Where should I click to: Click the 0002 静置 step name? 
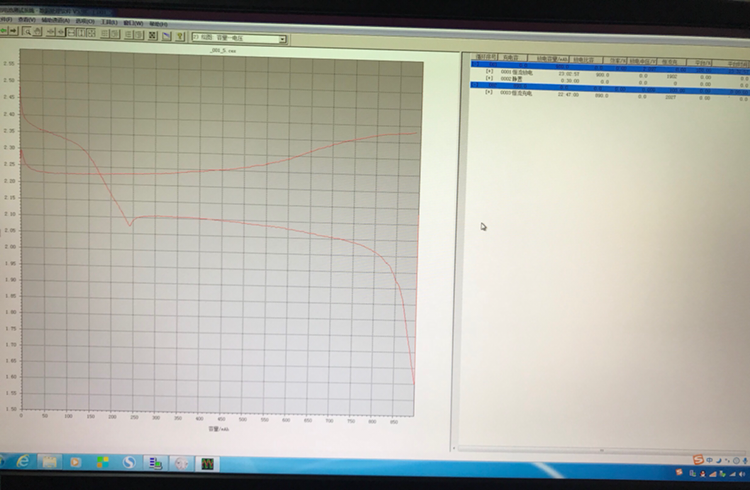(511, 78)
